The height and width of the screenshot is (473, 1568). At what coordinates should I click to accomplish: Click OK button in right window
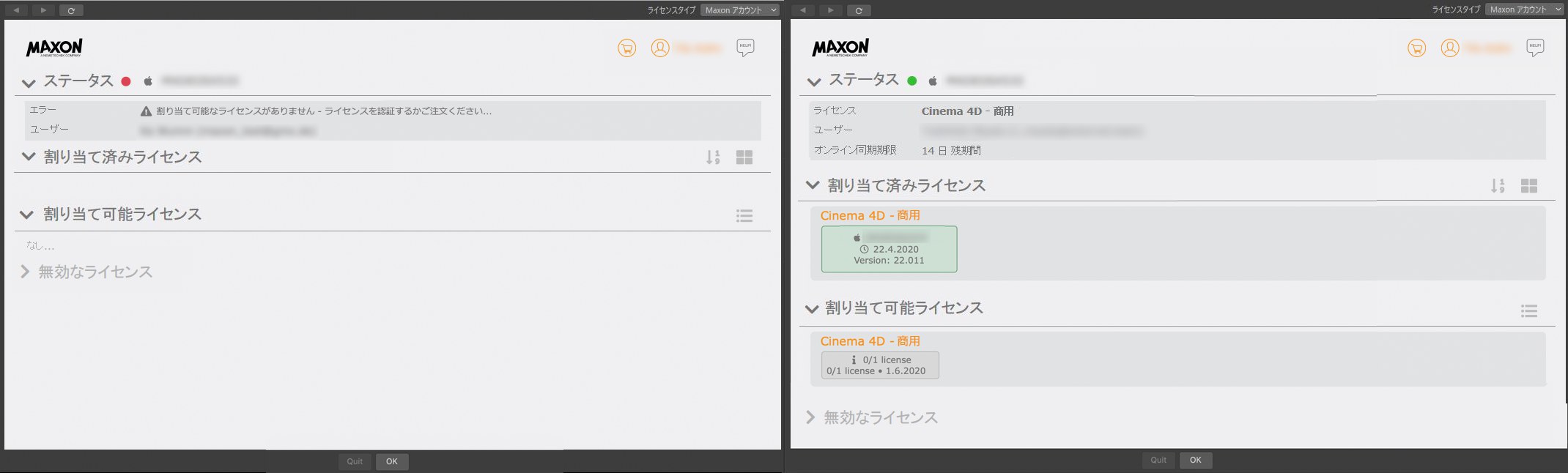(x=1196, y=460)
